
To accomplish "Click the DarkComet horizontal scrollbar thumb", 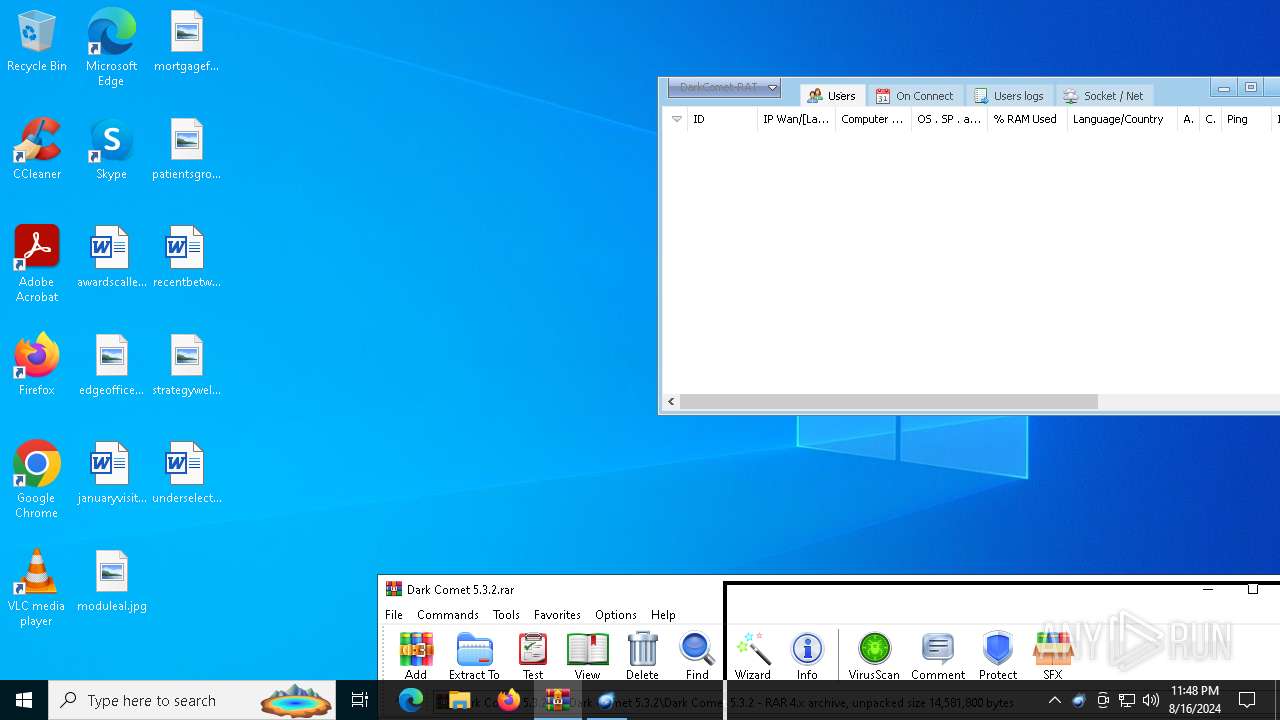I will click(x=888, y=402).
